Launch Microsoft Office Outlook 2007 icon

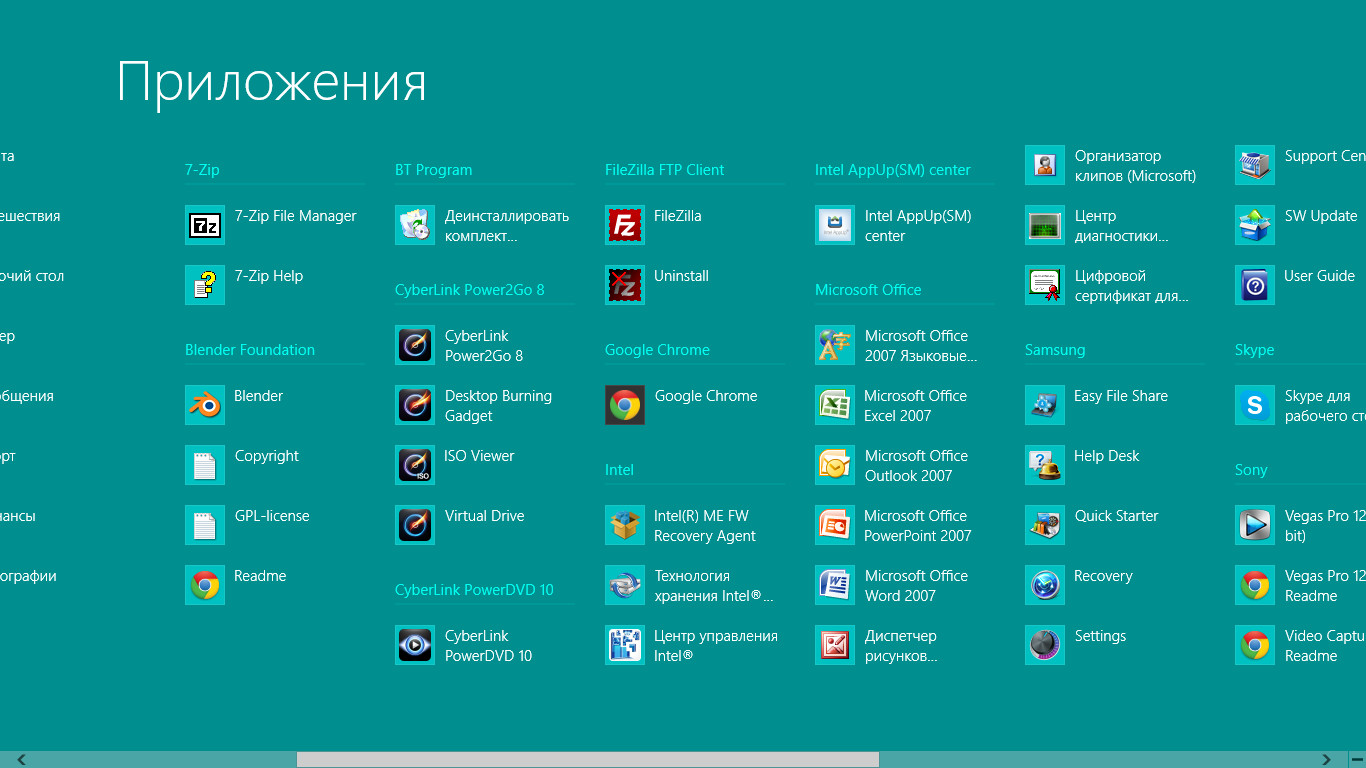click(835, 465)
